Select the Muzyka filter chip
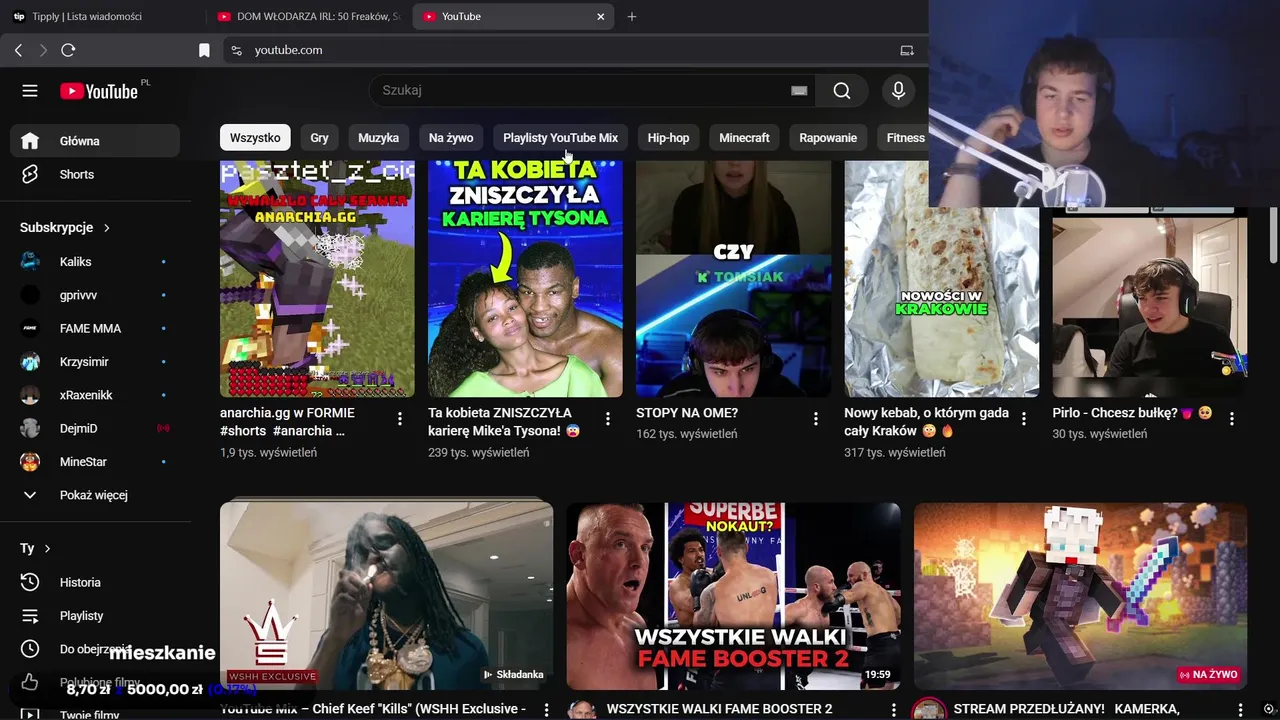 coord(378,138)
